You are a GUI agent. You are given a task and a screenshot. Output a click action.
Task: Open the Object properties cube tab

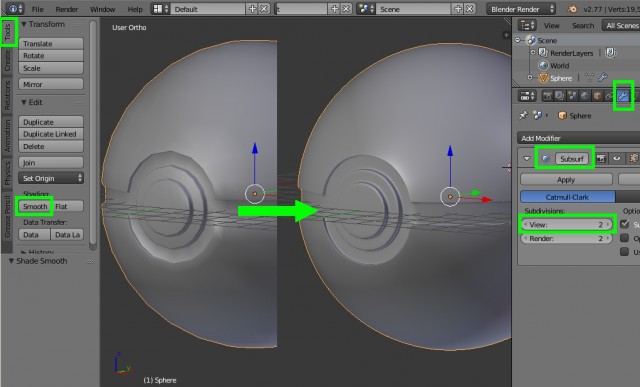[598, 96]
